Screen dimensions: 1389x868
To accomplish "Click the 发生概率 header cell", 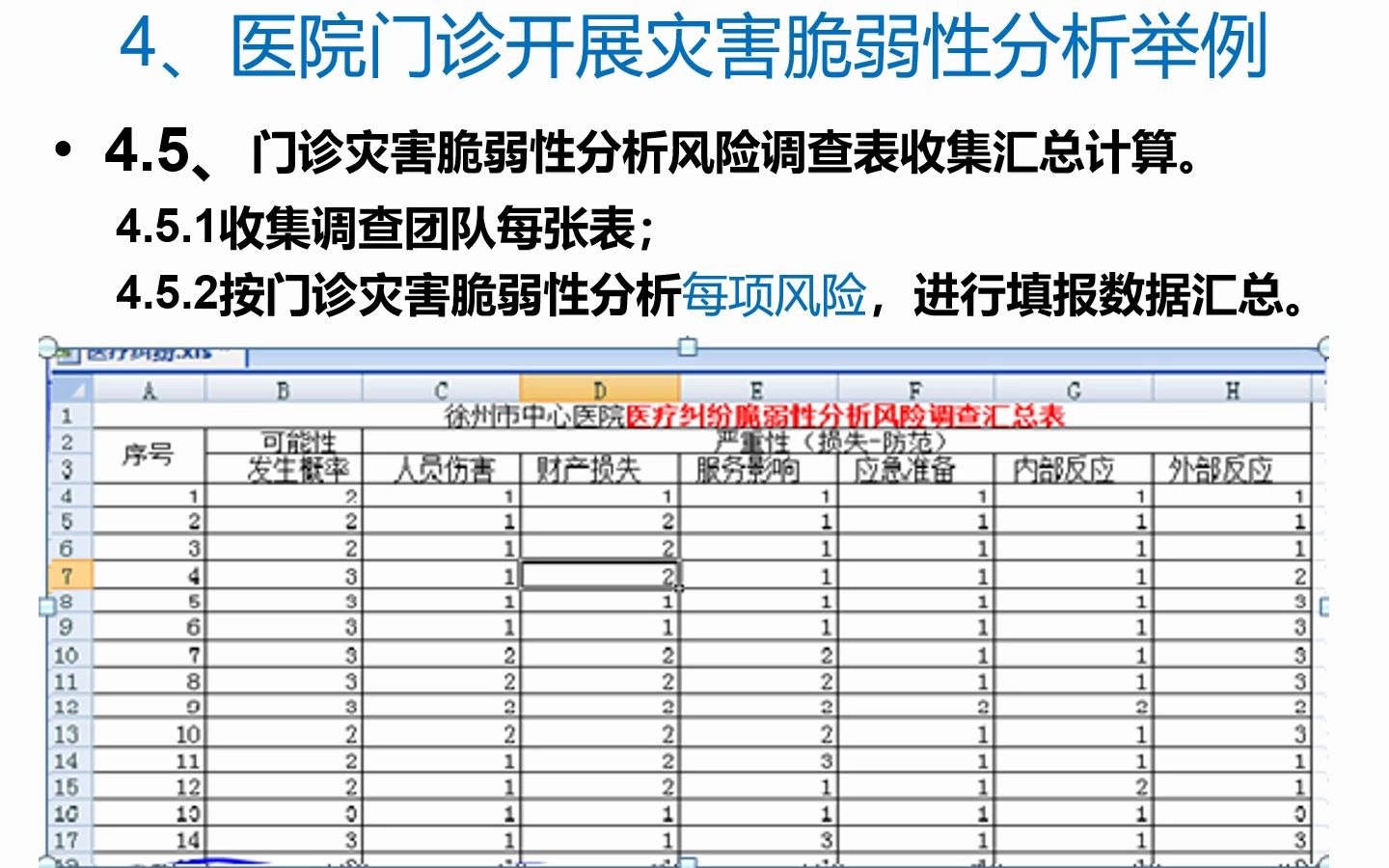I will [284, 470].
